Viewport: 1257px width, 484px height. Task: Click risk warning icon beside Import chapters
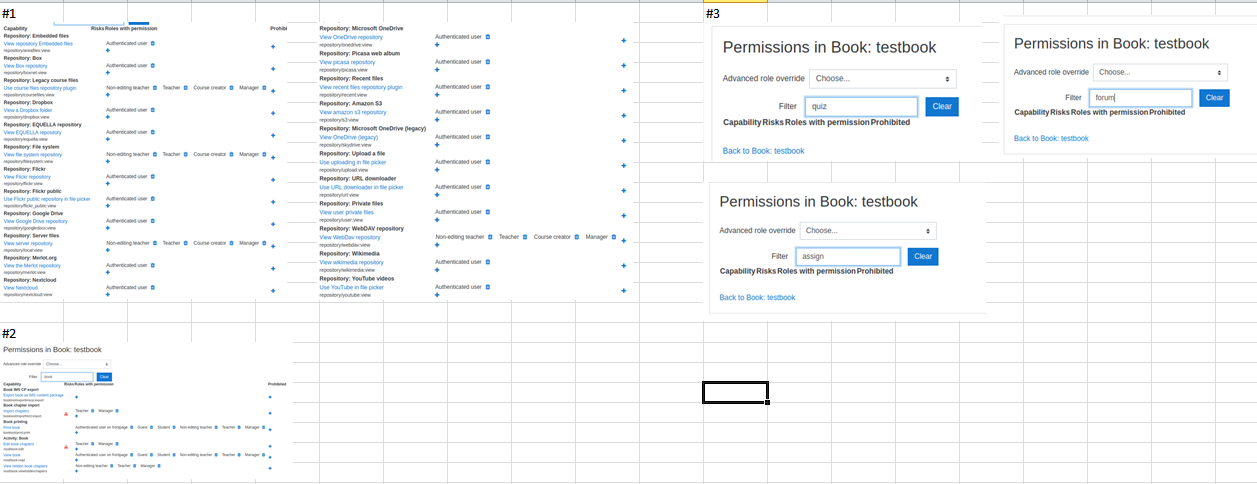click(x=66, y=412)
